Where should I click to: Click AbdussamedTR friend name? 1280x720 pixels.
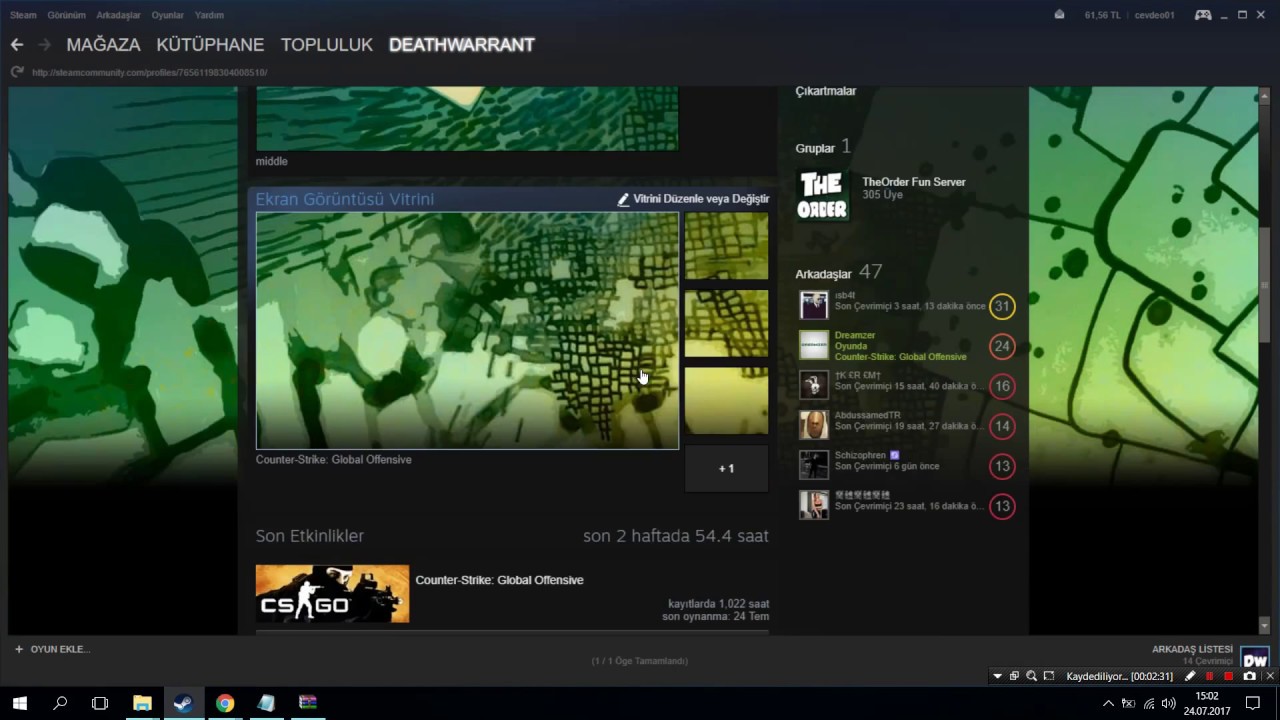point(868,415)
